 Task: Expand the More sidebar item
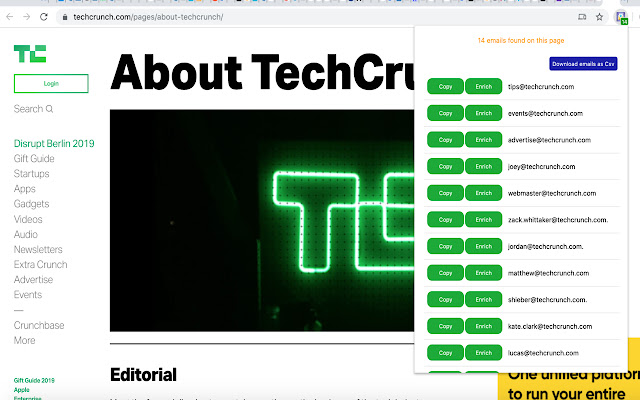tap(24, 340)
